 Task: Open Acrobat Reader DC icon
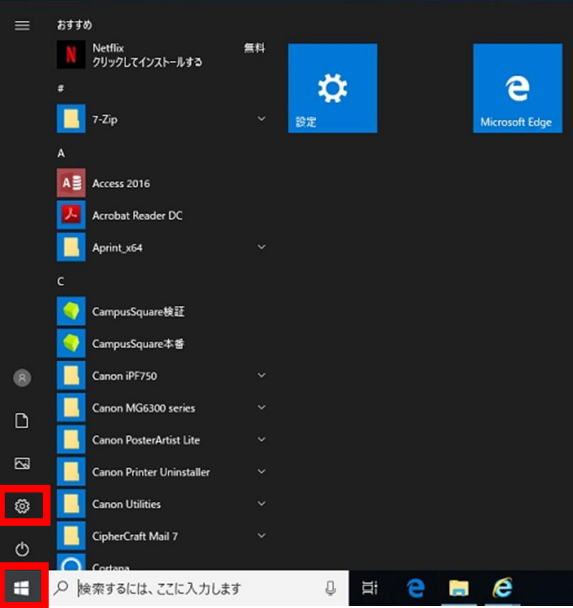coord(71,215)
